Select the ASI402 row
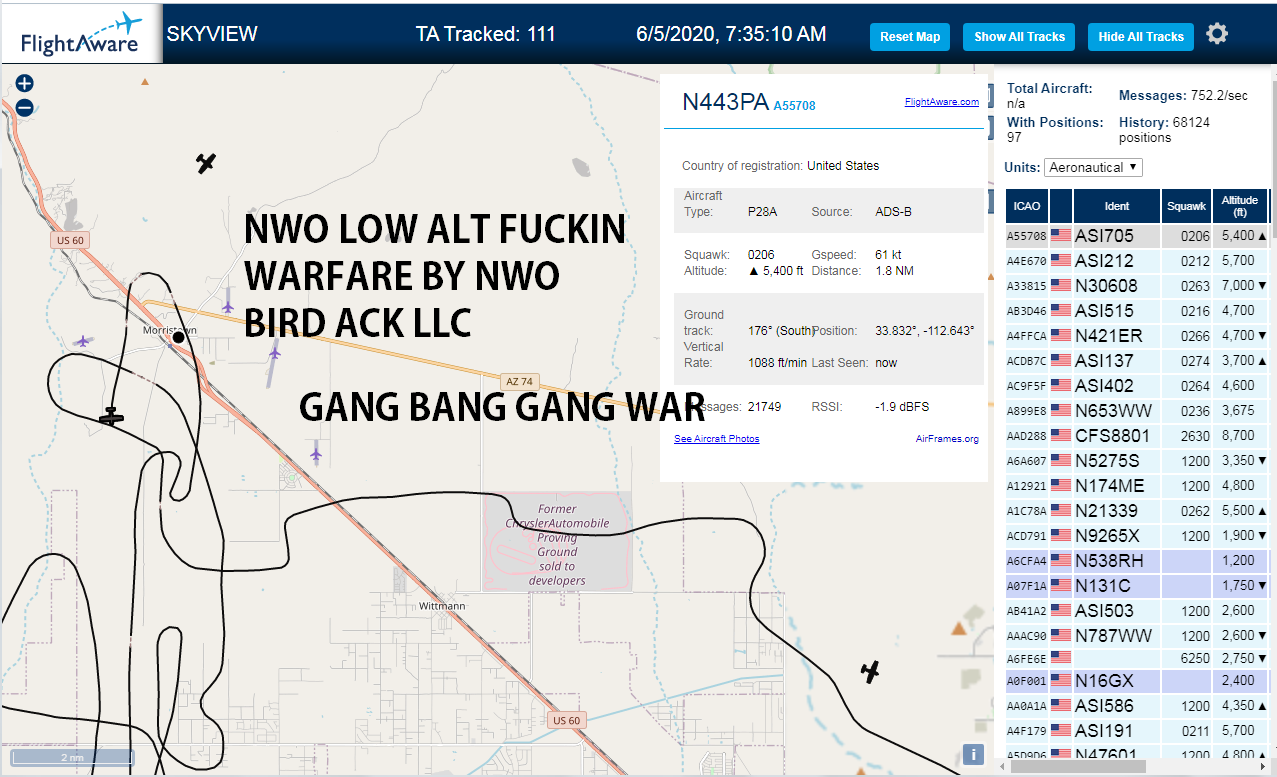 click(1139, 386)
